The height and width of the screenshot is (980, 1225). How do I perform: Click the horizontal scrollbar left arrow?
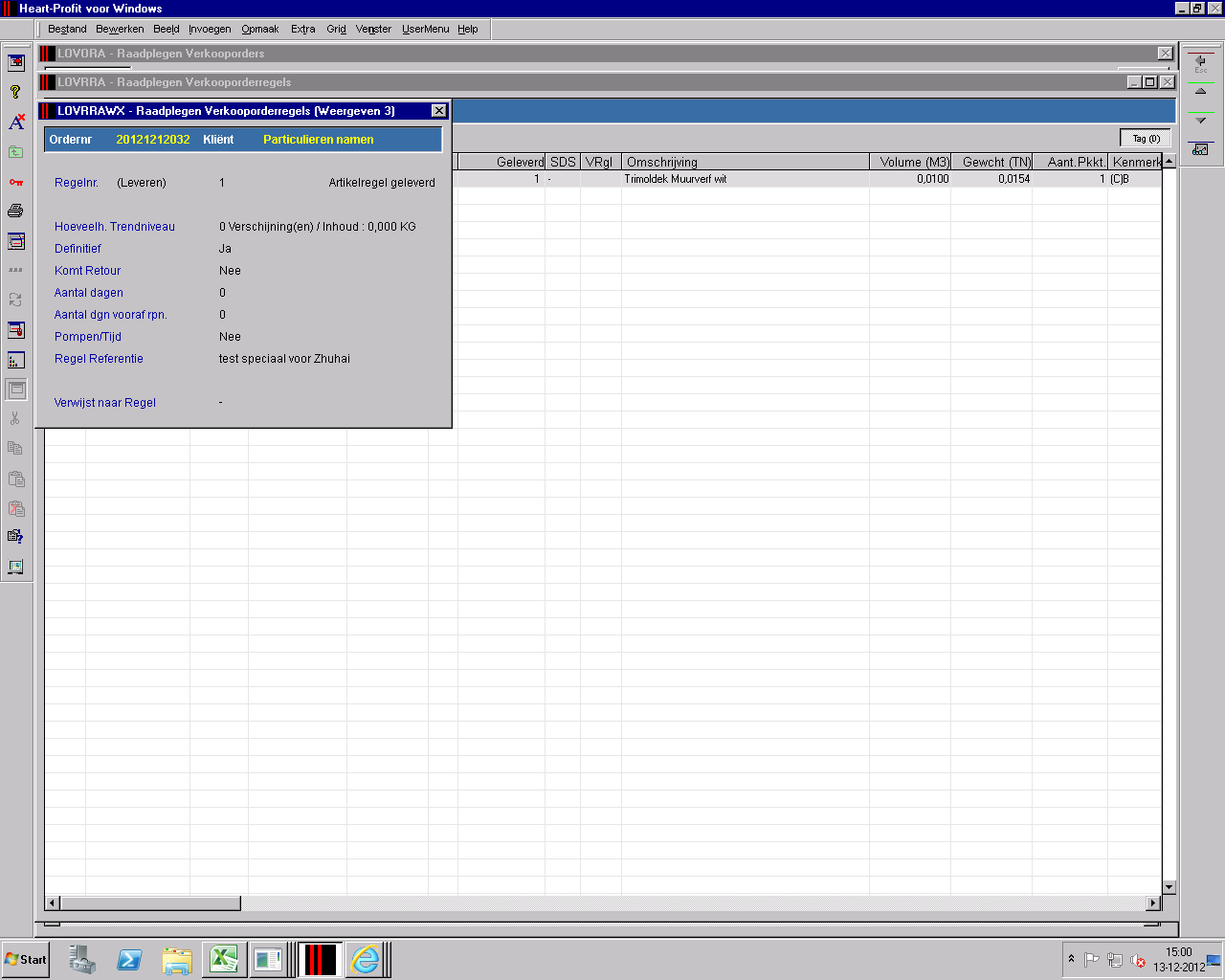click(53, 903)
